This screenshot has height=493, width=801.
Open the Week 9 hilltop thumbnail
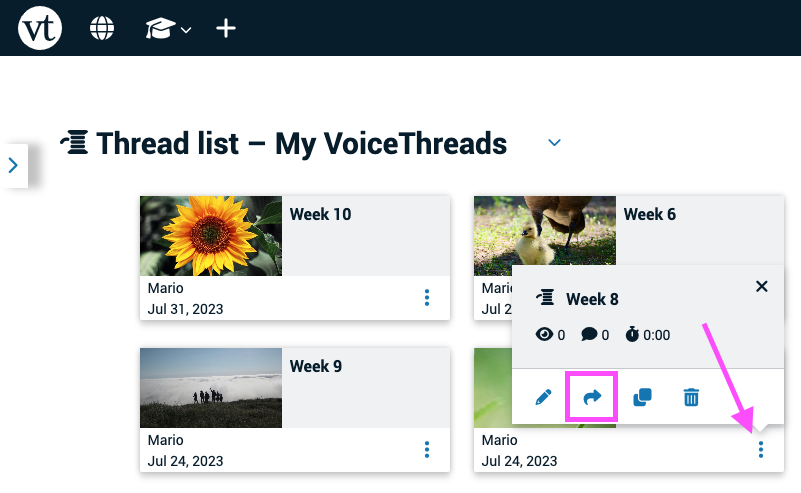[x=211, y=388]
